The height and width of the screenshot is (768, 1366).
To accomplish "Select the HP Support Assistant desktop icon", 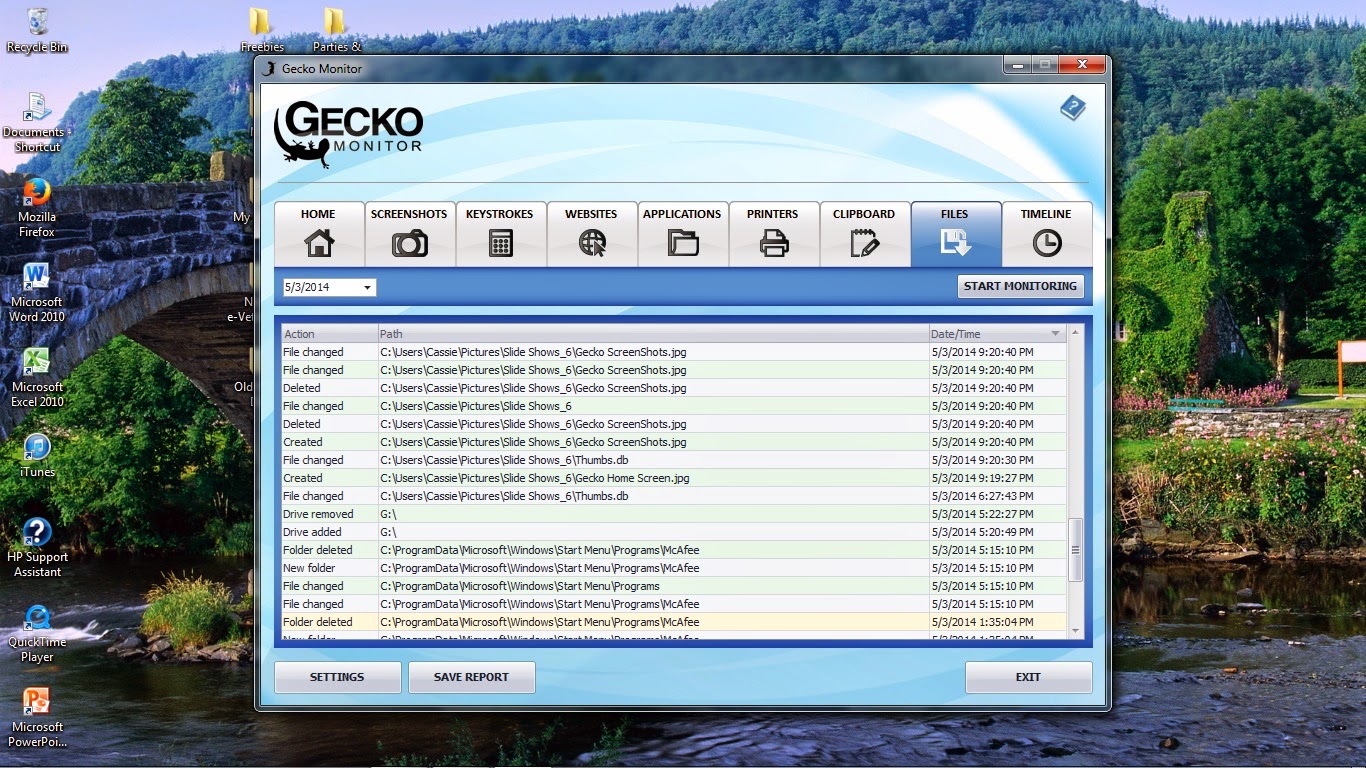I will 37,548.
